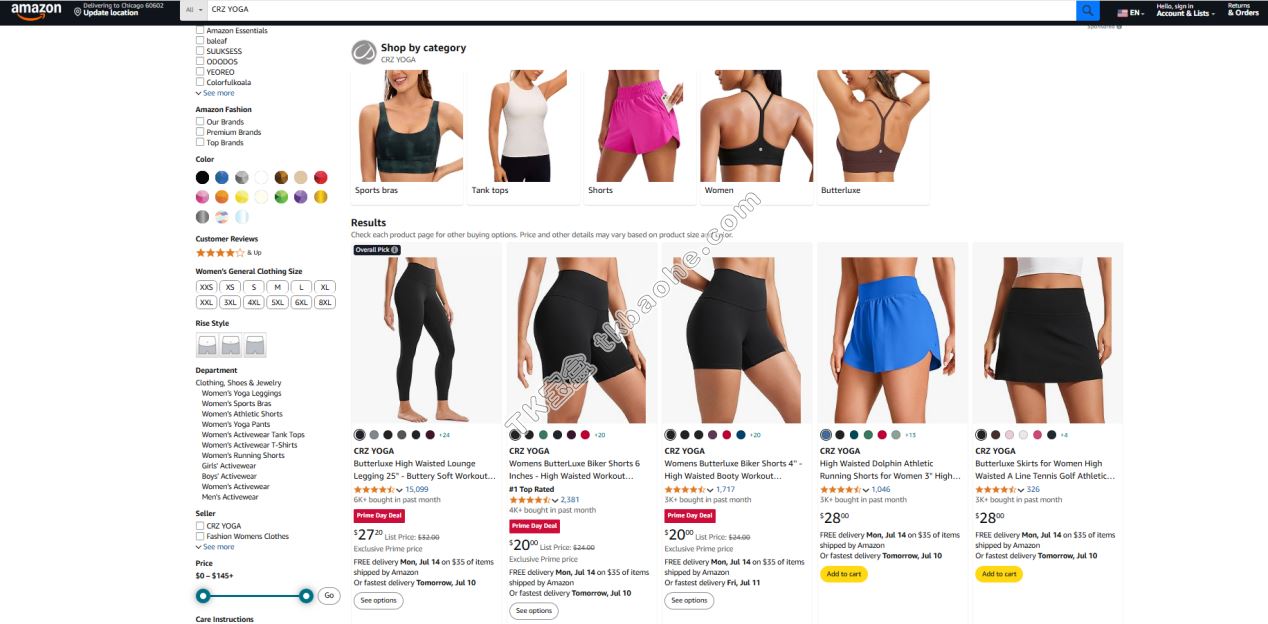Click the Overall Pick info icon
This screenshot has width=1268, height=624.
395,250
